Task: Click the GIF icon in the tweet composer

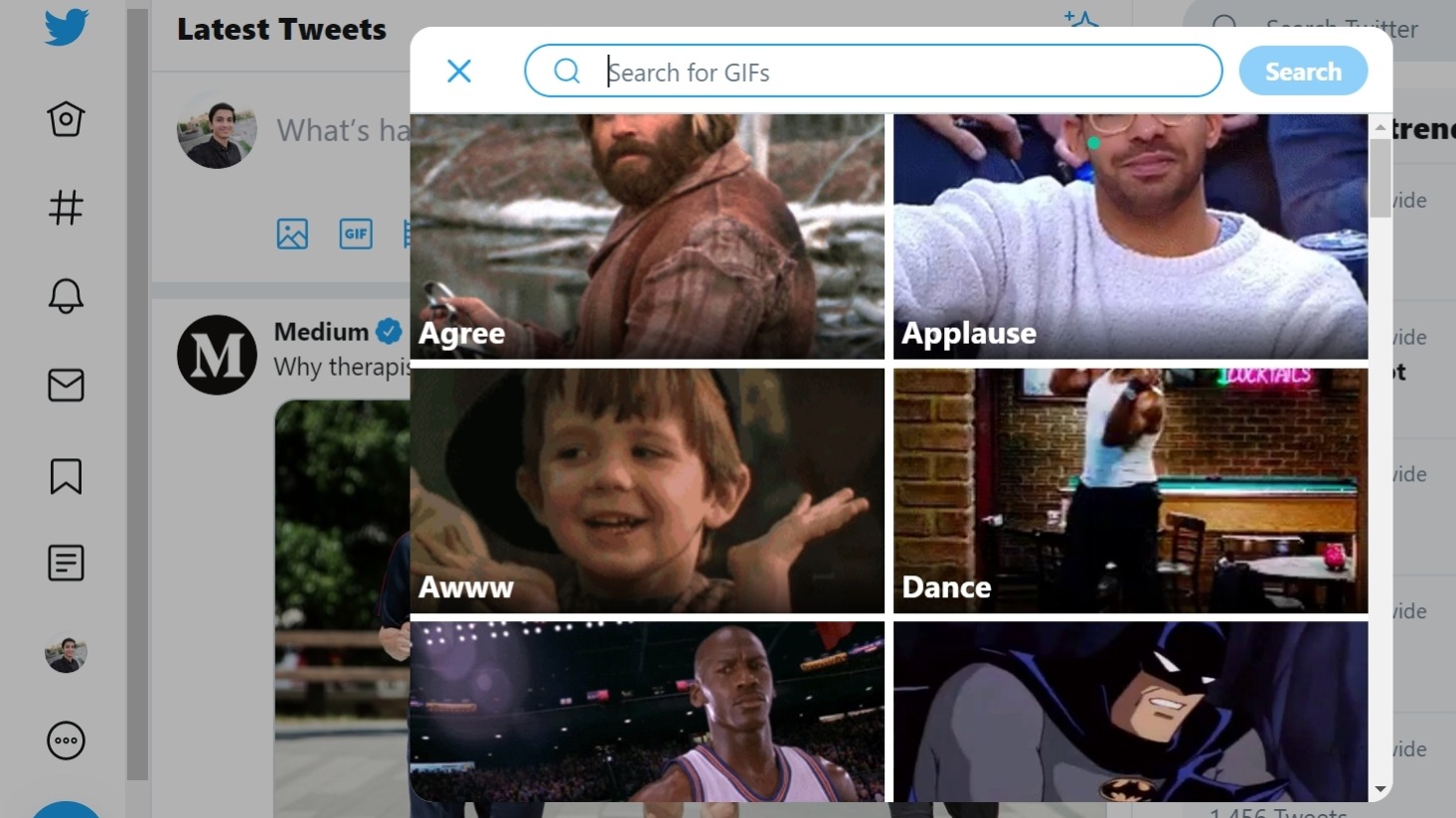Action: coord(355,235)
